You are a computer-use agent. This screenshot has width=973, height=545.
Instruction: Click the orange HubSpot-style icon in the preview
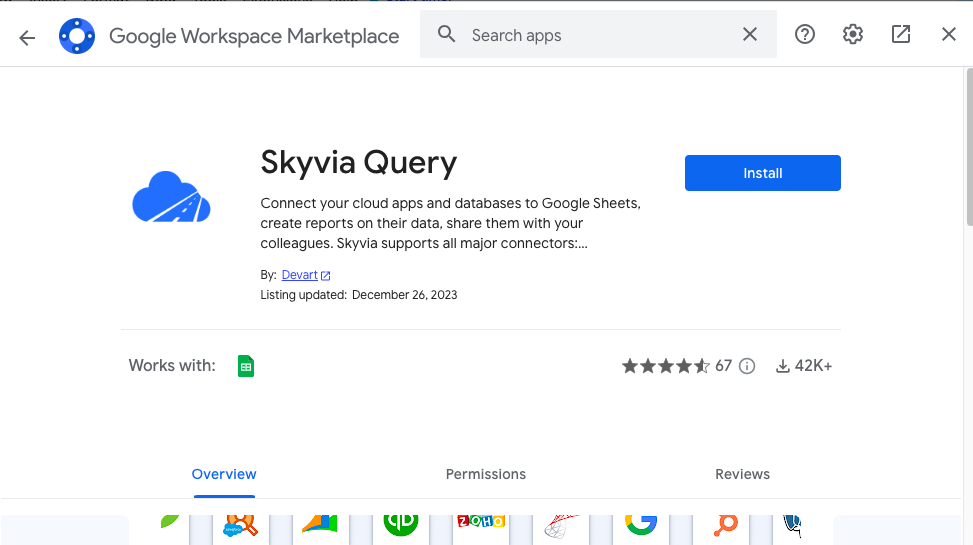[725, 525]
